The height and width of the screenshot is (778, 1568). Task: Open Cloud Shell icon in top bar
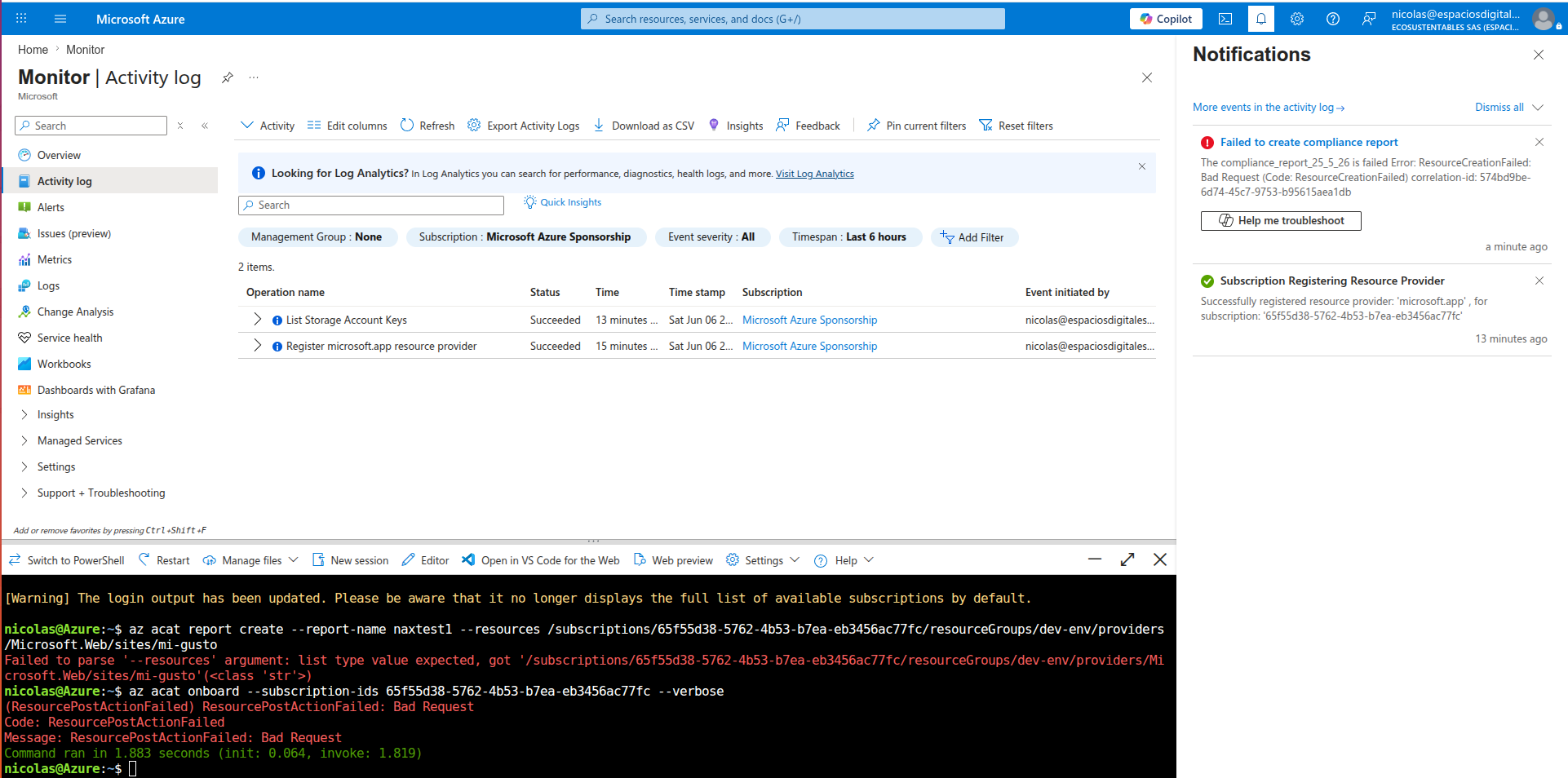point(1225,19)
